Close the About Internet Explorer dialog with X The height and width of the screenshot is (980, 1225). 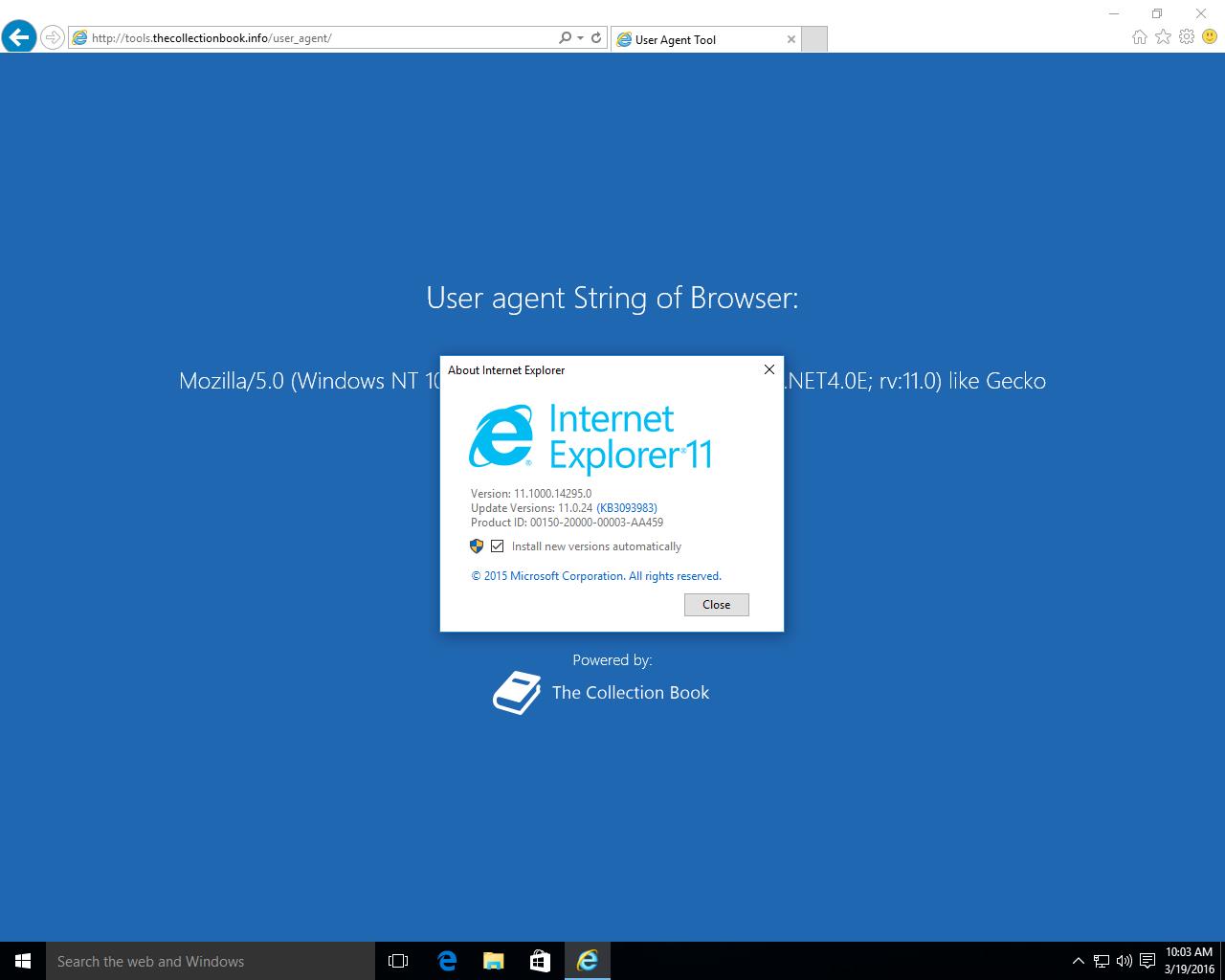click(768, 369)
